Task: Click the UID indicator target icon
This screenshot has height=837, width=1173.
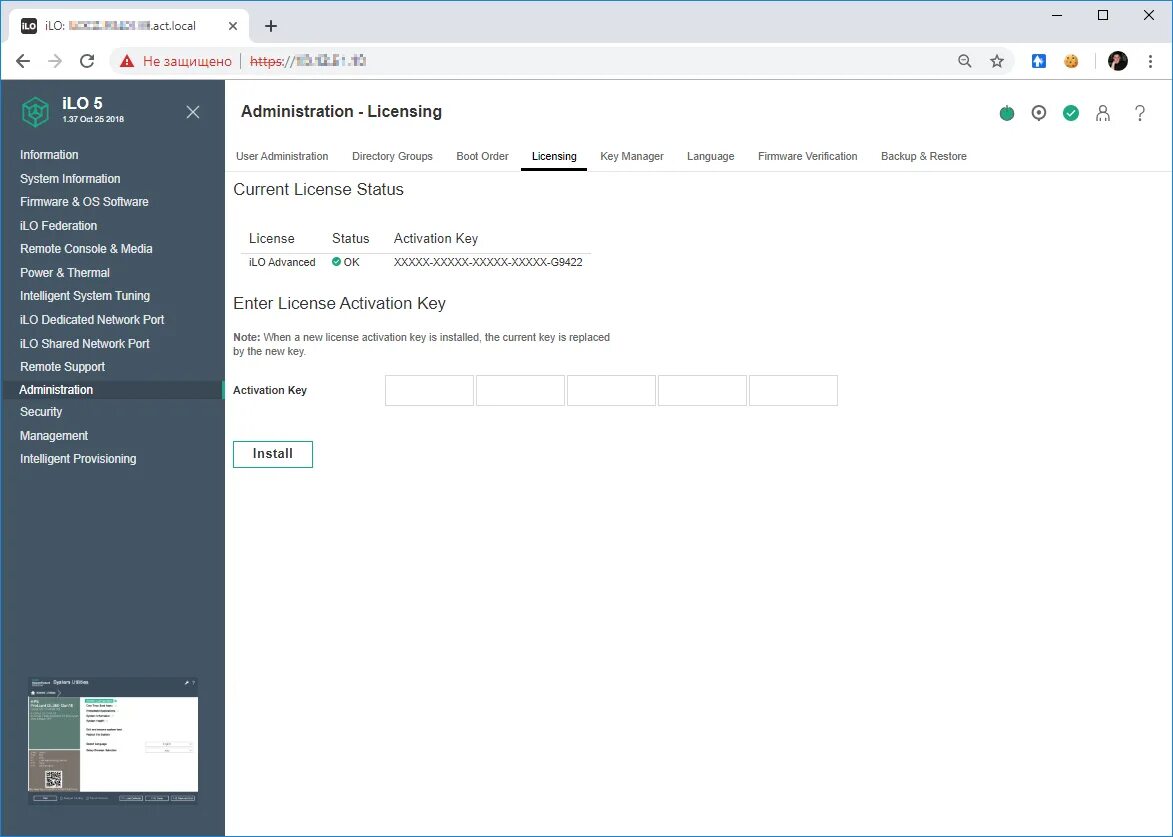Action: [1038, 113]
